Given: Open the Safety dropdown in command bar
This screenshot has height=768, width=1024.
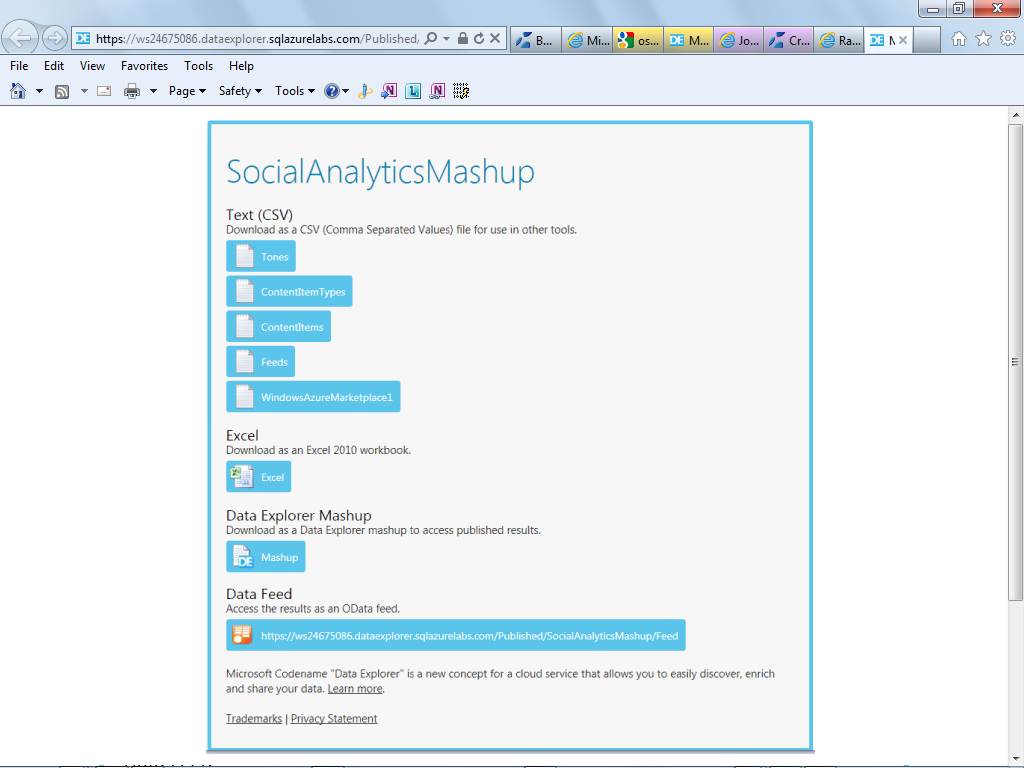Looking at the screenshot, I should pyautogui.click(x=240, y=91).
